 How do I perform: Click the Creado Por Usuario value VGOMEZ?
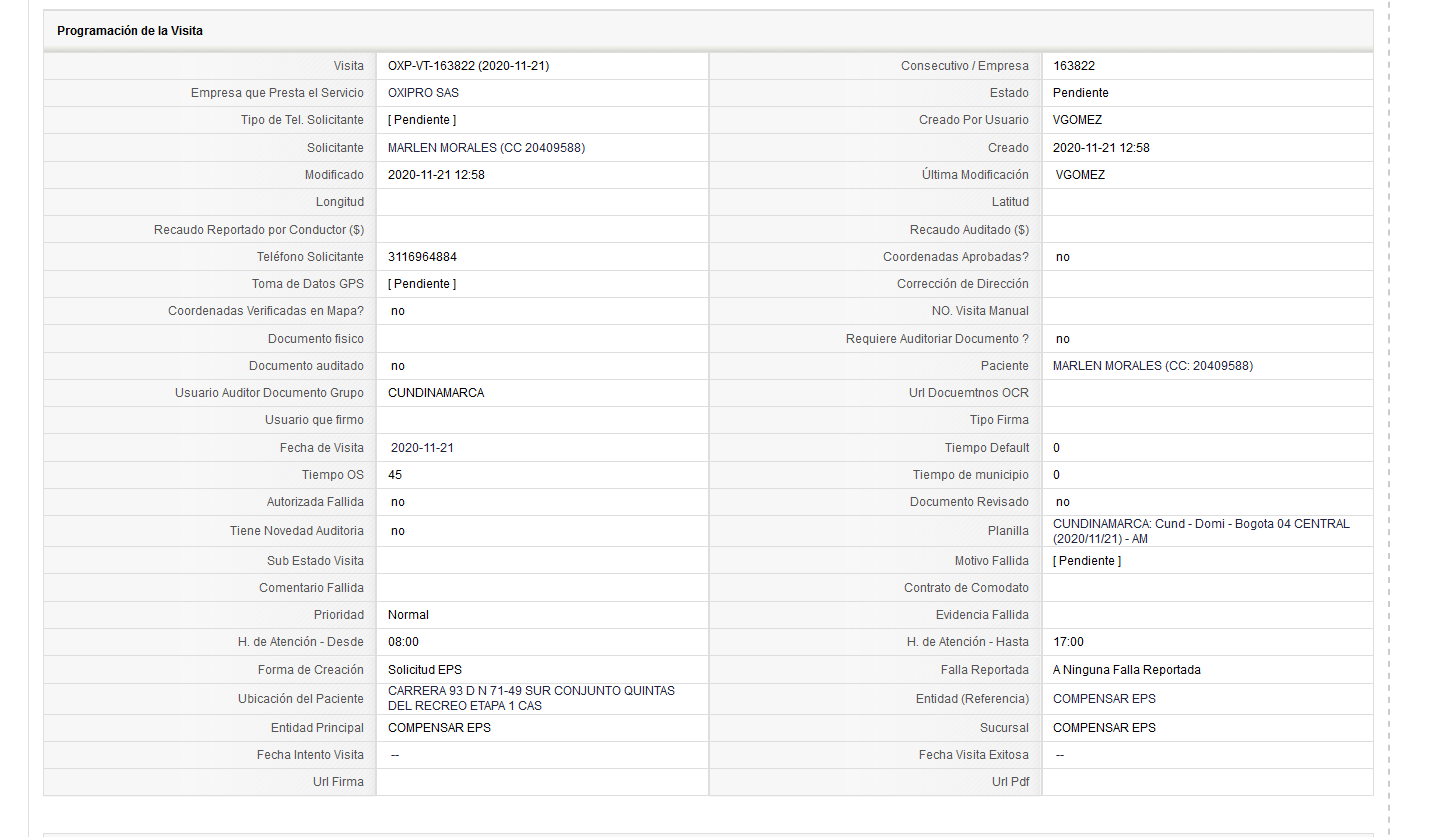tap(1078, 120)
